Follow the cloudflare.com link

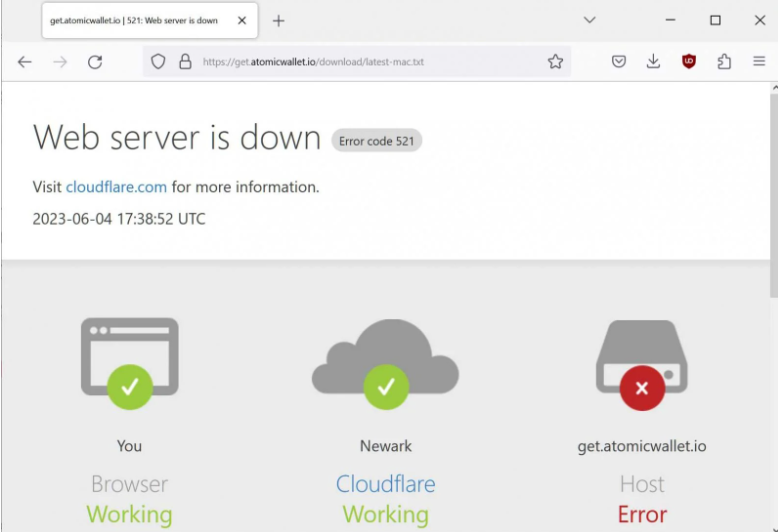pos(116,187)
